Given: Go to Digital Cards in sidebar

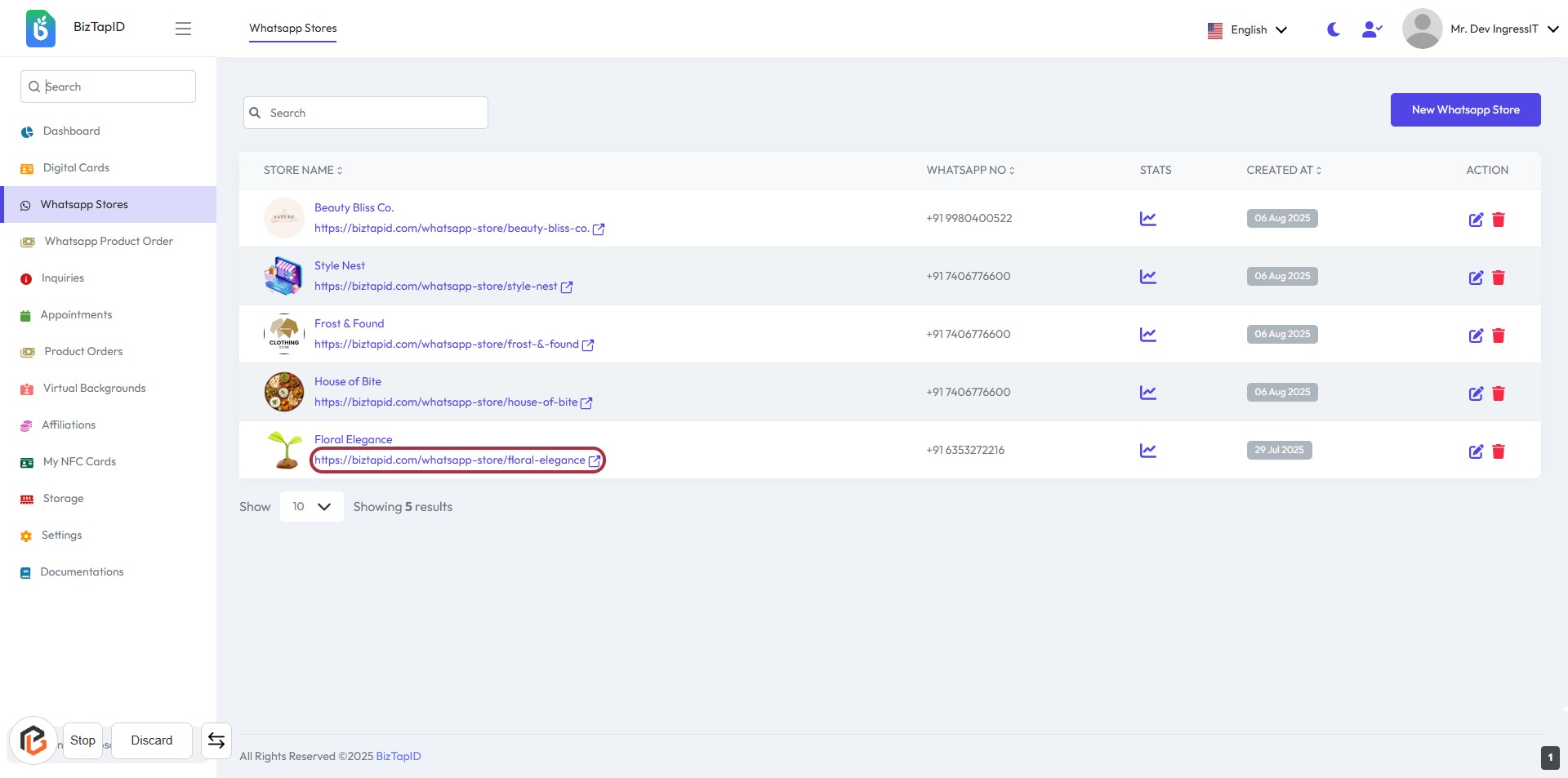Looking at the screenshot, I should (76, 168).
